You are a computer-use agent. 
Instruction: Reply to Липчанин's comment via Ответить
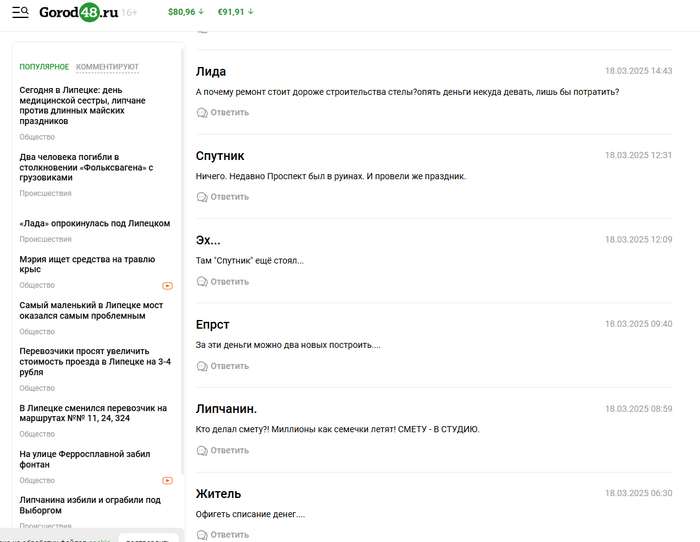pos(229,451)
